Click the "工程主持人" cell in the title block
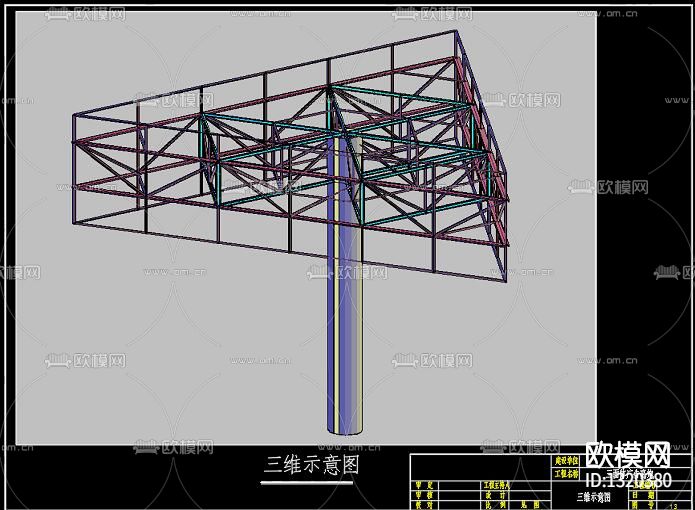Screen dimensions: 695x510 pos(497,486)
